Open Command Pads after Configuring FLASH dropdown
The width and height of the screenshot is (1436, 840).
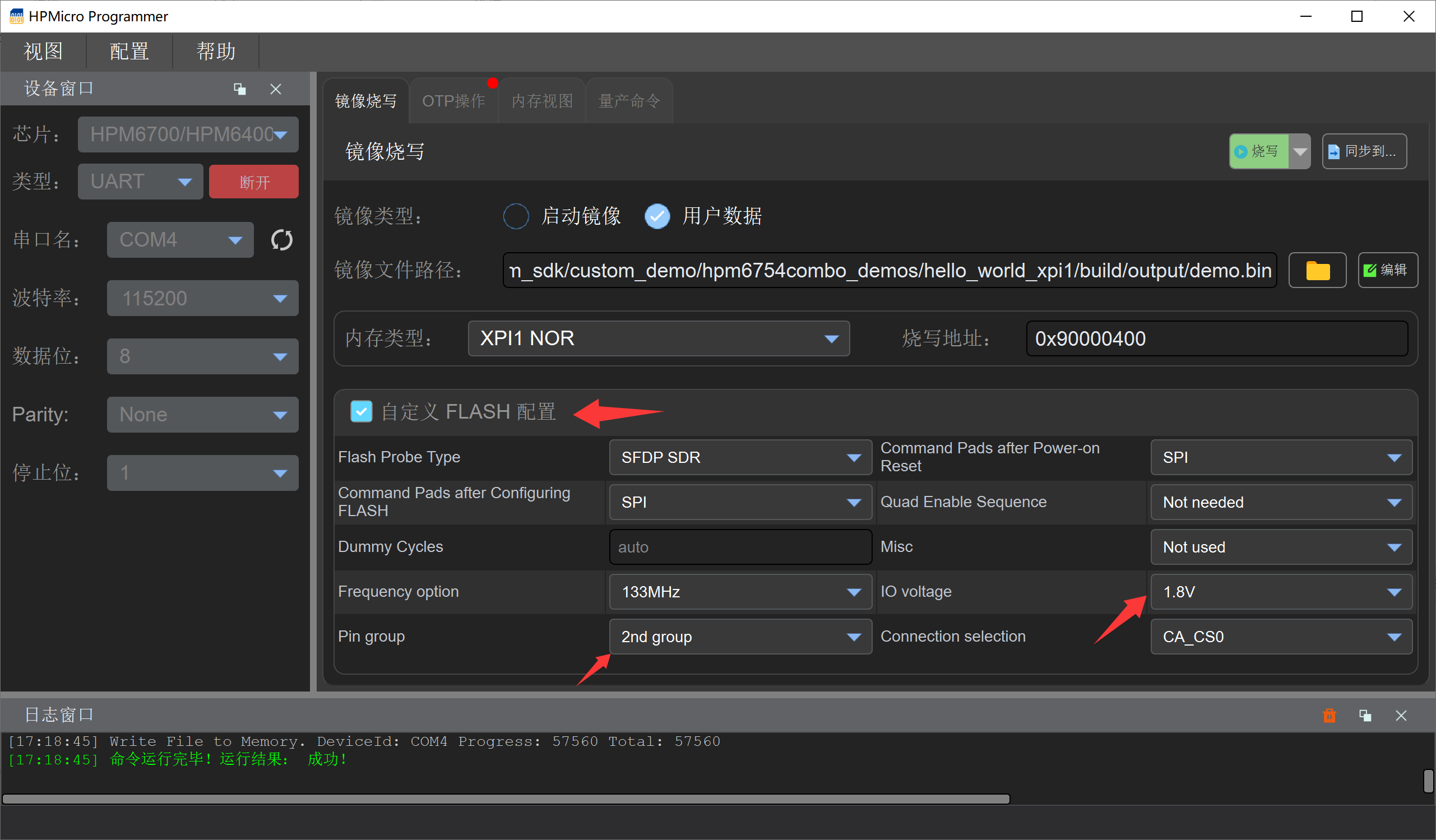pyautogui.click(x=740, y=502)
